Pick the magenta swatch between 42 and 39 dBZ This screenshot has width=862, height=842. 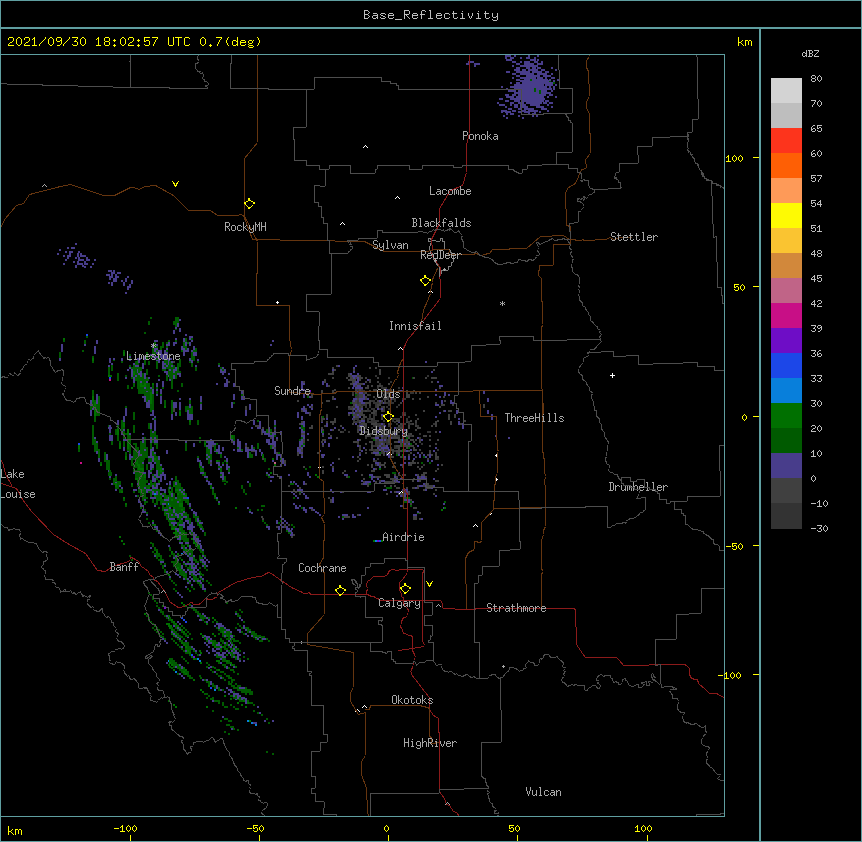[786, 315]
